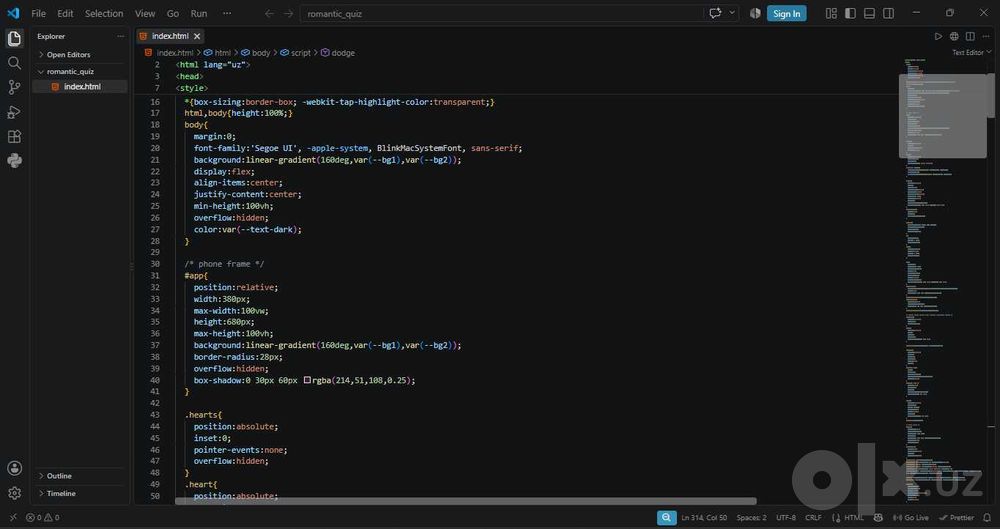The width and height of the screenshot is (1000, 529).
Task: Open the Python icon in activity bar
Action: (14, 161)
